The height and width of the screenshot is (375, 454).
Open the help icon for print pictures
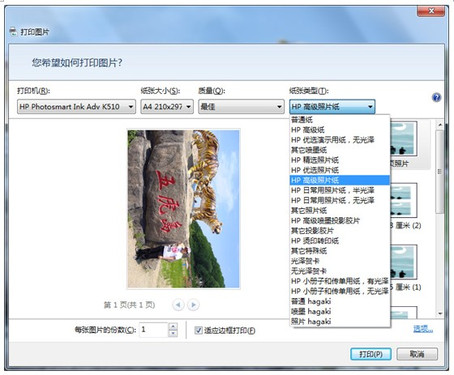[x=436, y=98]
